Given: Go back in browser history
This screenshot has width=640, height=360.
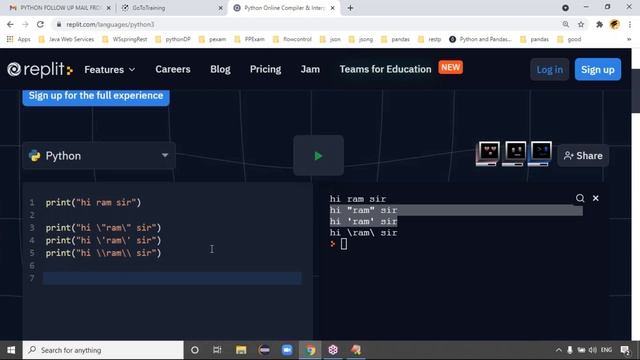Looking at the screenshot, I should 10,24.
